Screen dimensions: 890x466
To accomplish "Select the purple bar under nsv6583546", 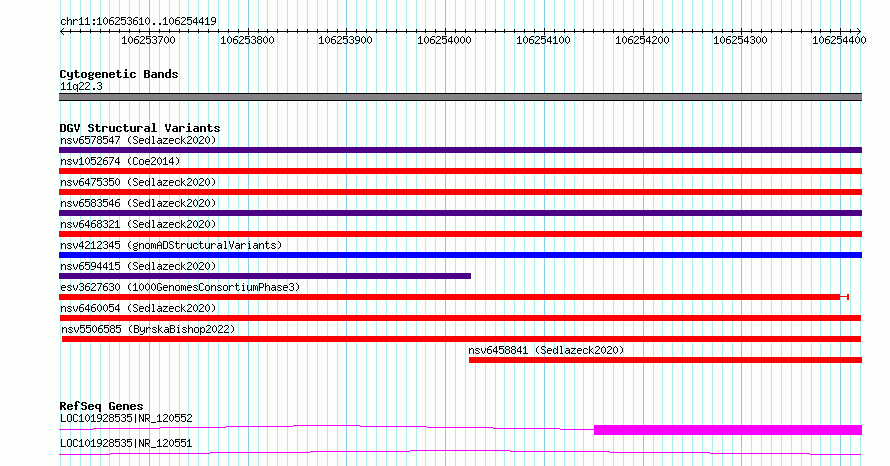I will click(460, 213).
